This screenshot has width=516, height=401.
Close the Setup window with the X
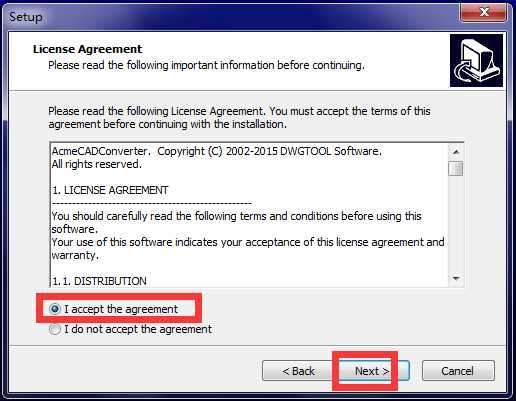(484, 12)
